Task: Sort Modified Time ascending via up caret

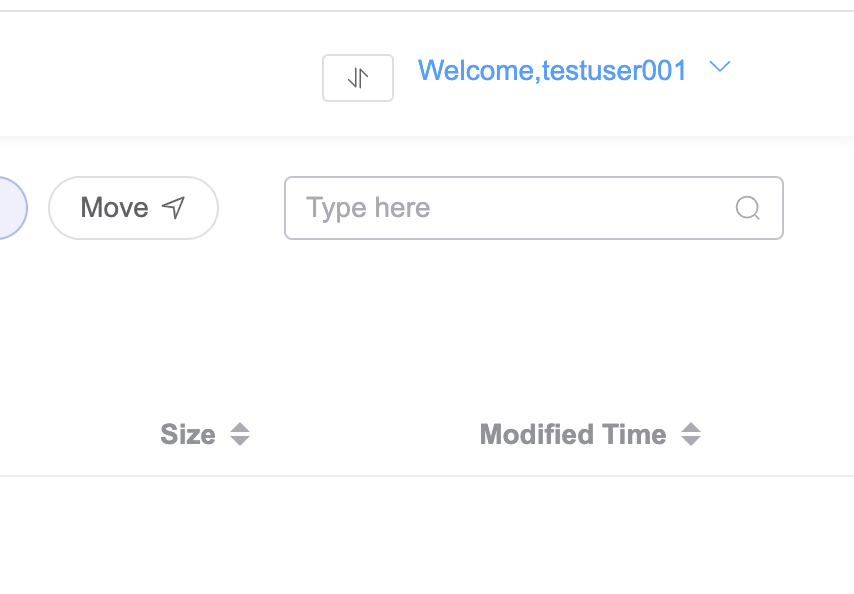Action: tap(691, 427)
